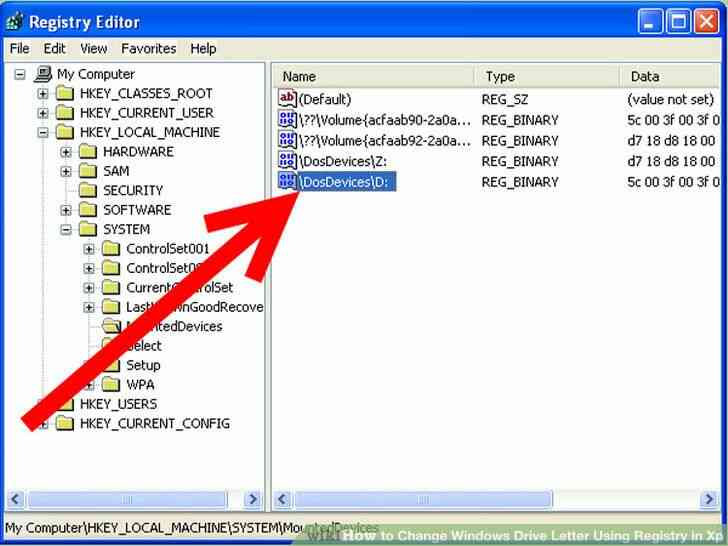Select the Setup key in tree

143,365
